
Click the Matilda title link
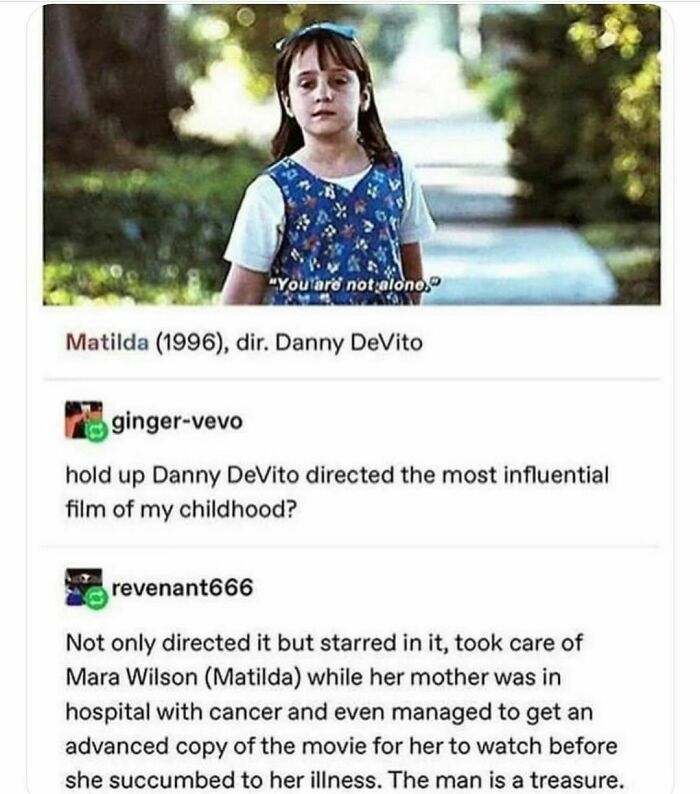(107, 343)
